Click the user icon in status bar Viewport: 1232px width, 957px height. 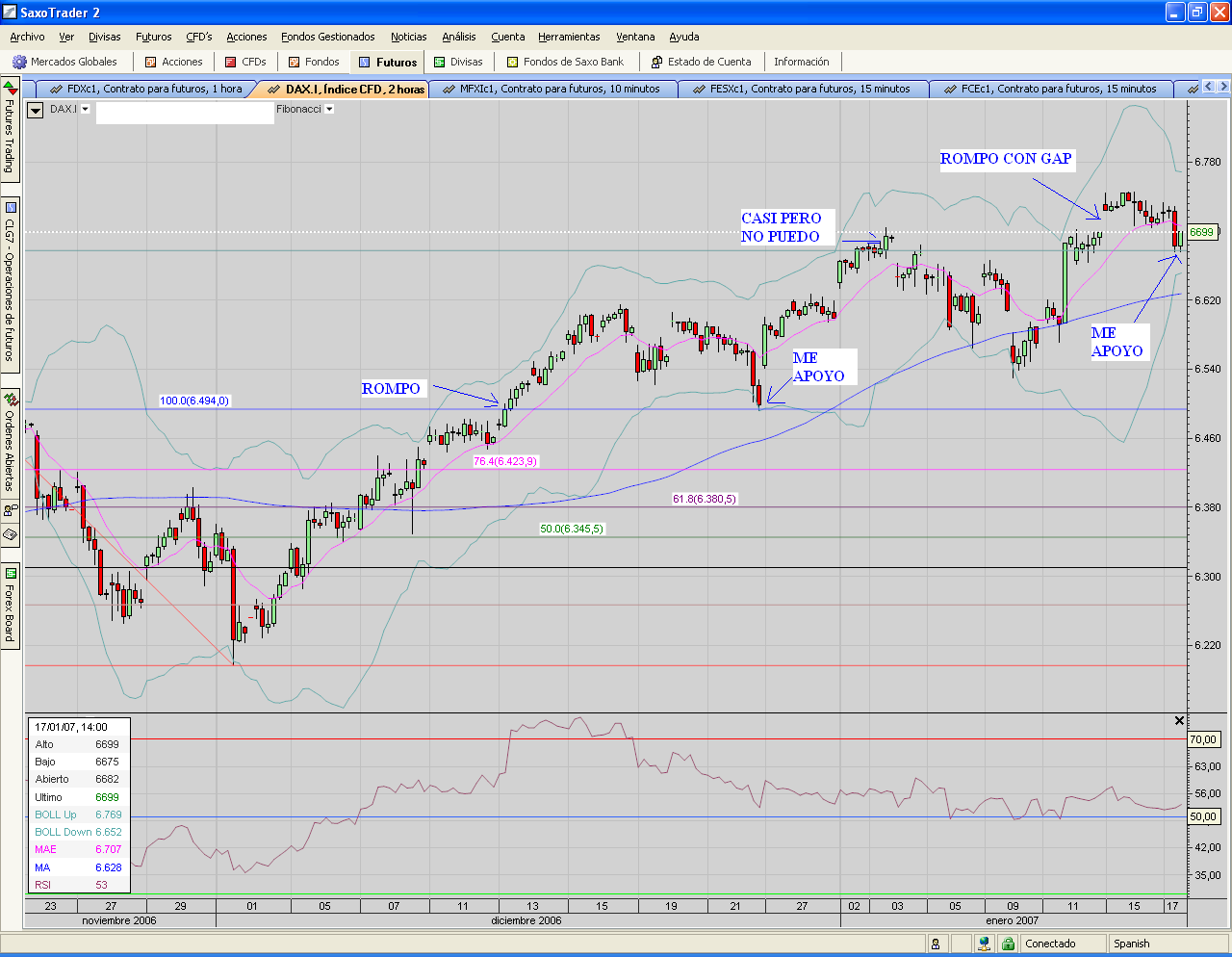[935, 944]
